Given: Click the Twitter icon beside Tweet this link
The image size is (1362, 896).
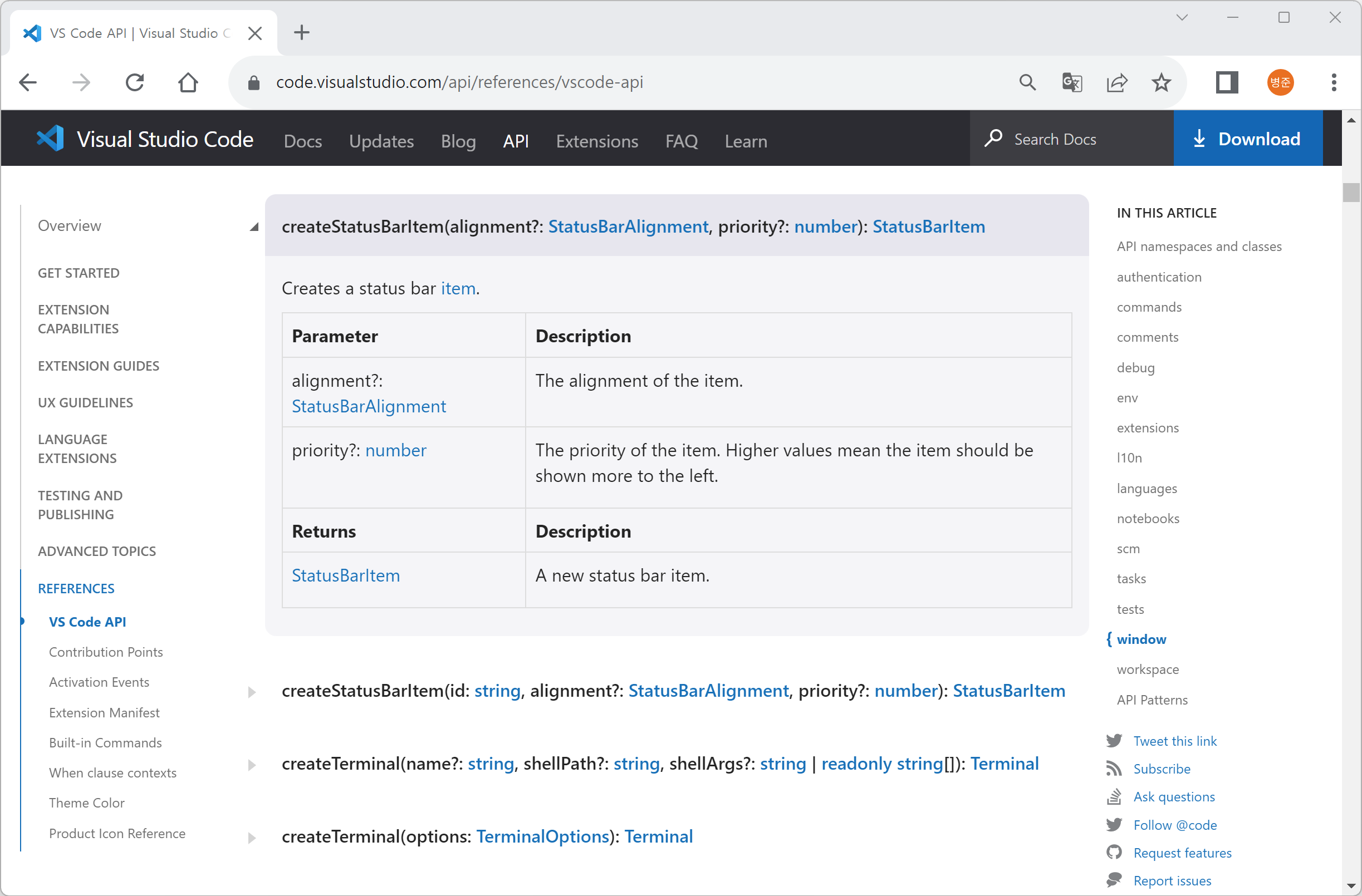Looking at the screenshot, I should (1114, 741).
